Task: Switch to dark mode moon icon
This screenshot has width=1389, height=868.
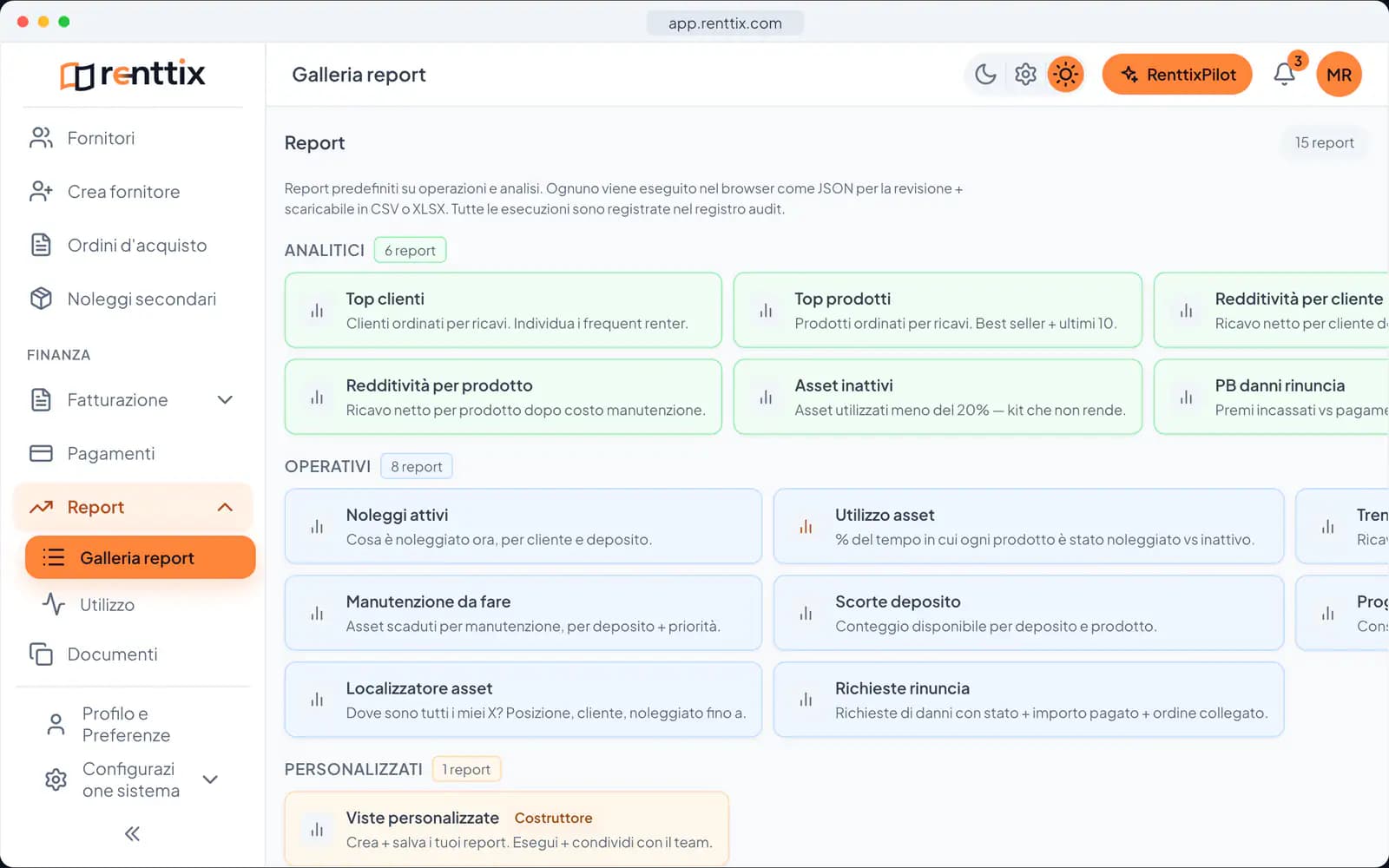Action: tap(985, 75)
